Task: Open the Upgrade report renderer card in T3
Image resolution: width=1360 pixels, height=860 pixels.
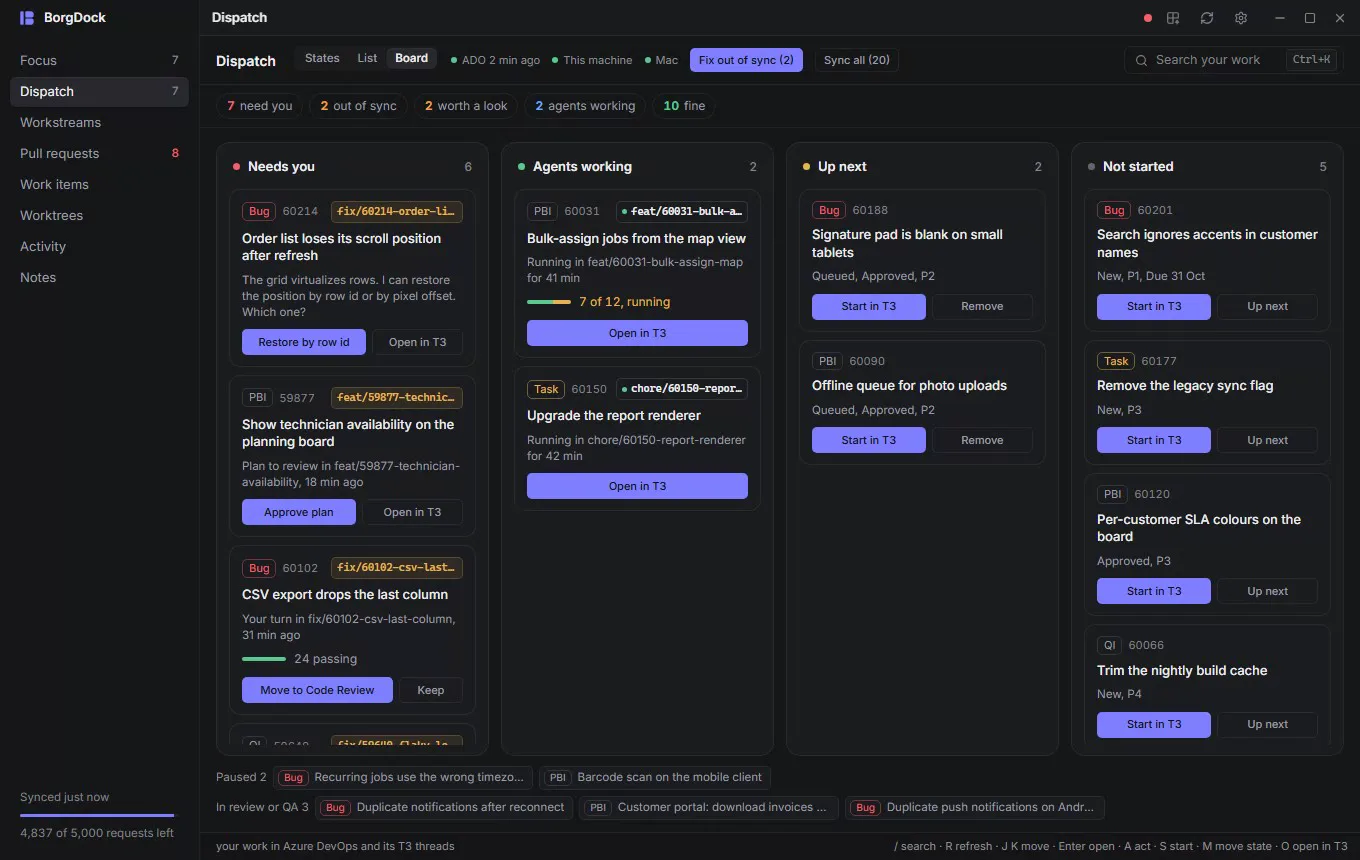Action: [637, 486]
